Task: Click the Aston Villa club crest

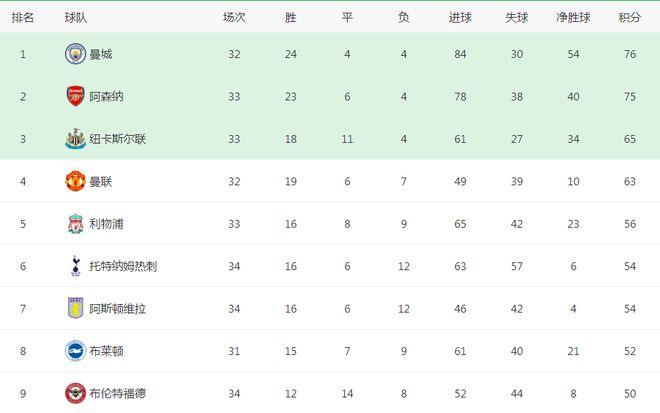Action: [75, 308]
